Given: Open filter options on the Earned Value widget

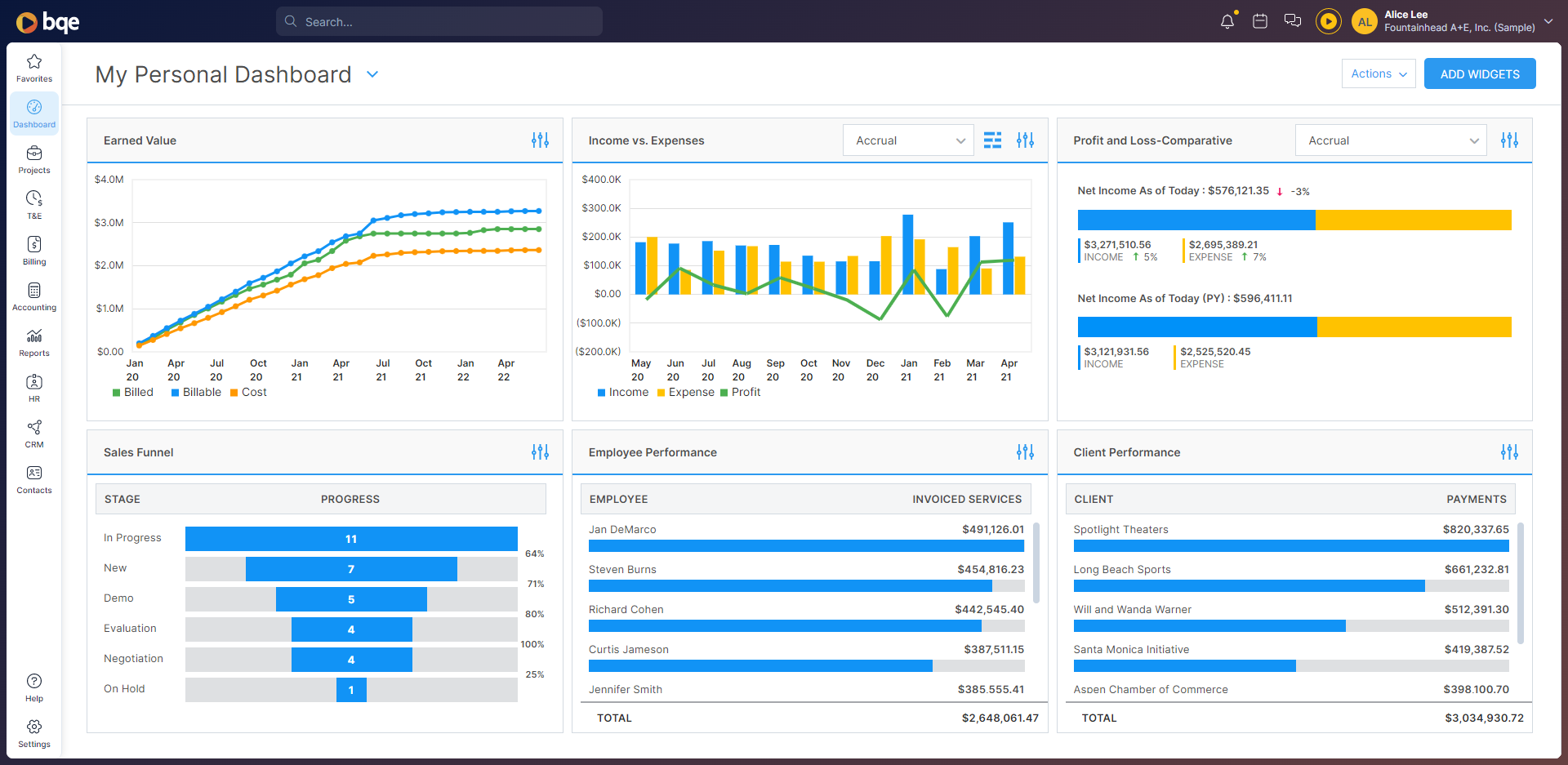Looking at the screenshot, I should click(540, 140).
